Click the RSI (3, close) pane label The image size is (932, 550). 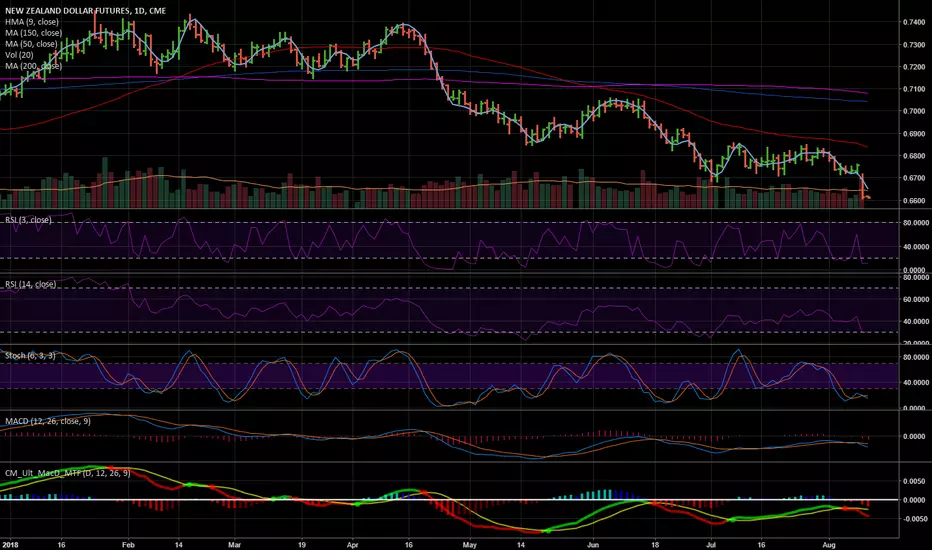(29, 220)
